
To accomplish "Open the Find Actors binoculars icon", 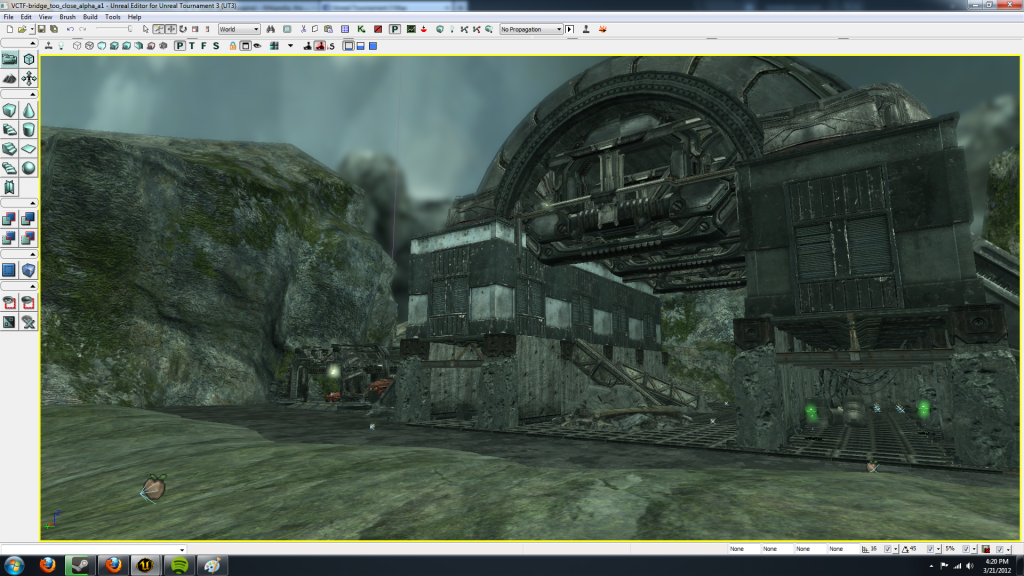I will [x=270, y=29].
